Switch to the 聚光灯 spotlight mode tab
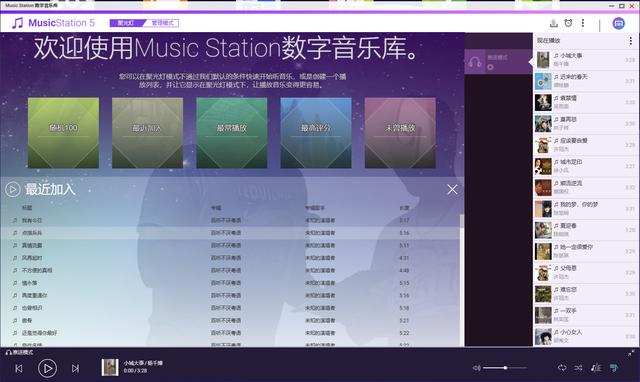 point(126,23)
